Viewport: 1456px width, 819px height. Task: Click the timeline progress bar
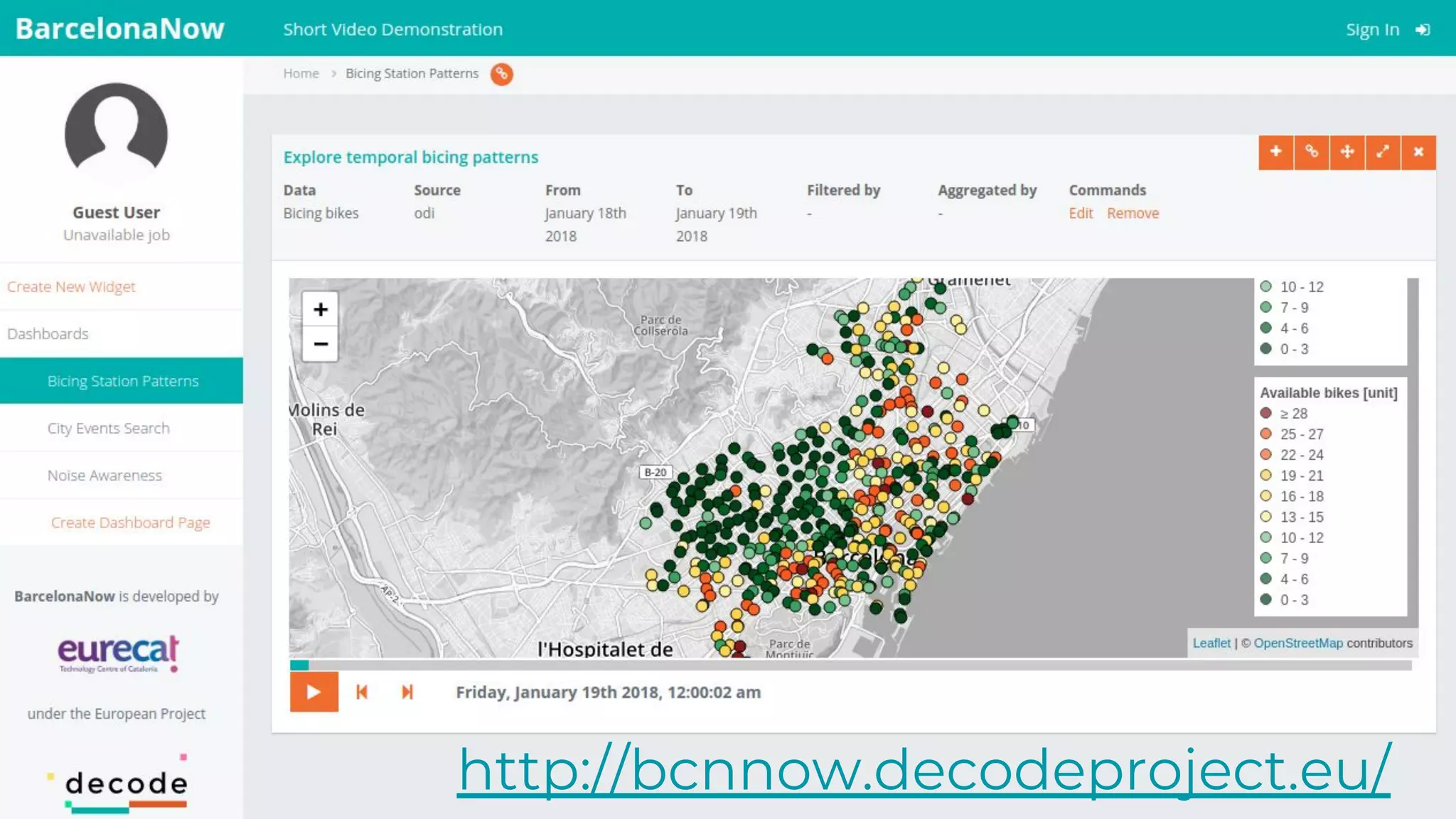tap(850, 665)
